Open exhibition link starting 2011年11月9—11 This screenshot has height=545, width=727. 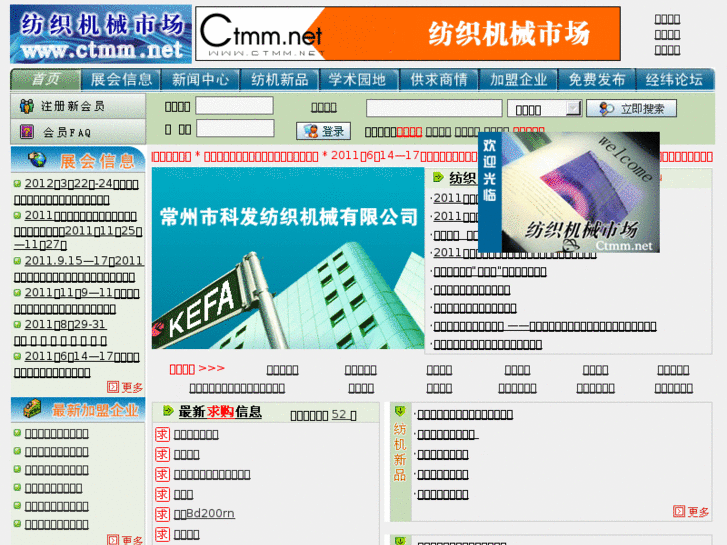click(77, 301)
